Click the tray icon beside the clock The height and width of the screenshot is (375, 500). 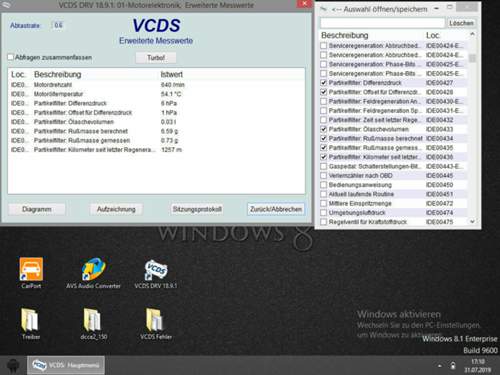(453, 366)
